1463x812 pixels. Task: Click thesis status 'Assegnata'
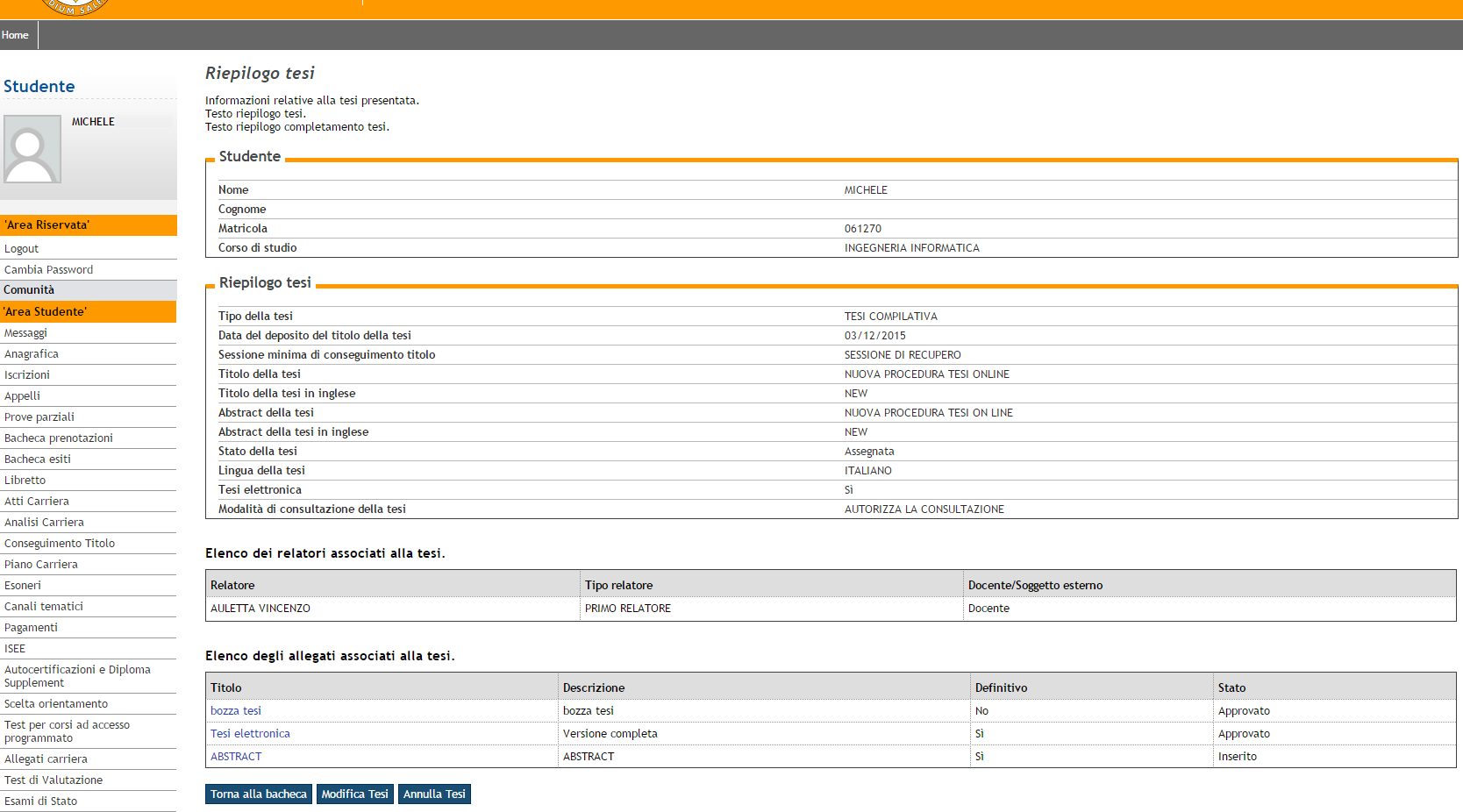coord(869,452)
